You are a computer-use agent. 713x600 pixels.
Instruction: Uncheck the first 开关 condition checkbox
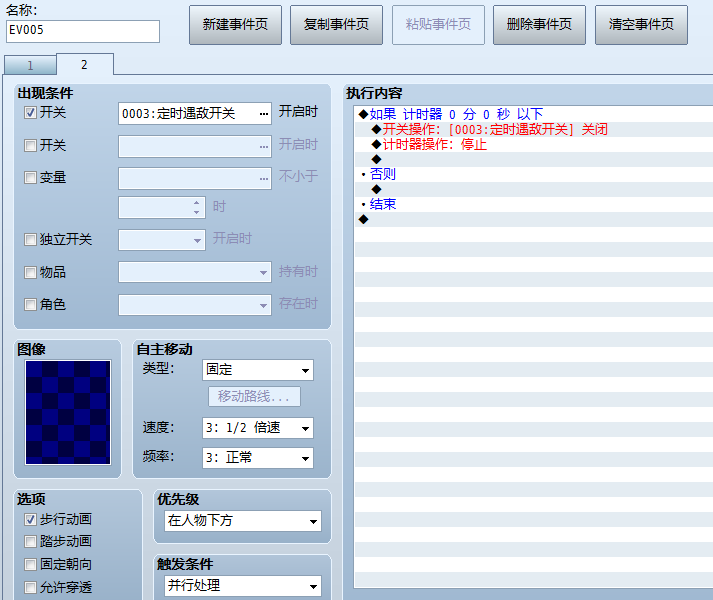pyautogui.click(x=30, y=112)
